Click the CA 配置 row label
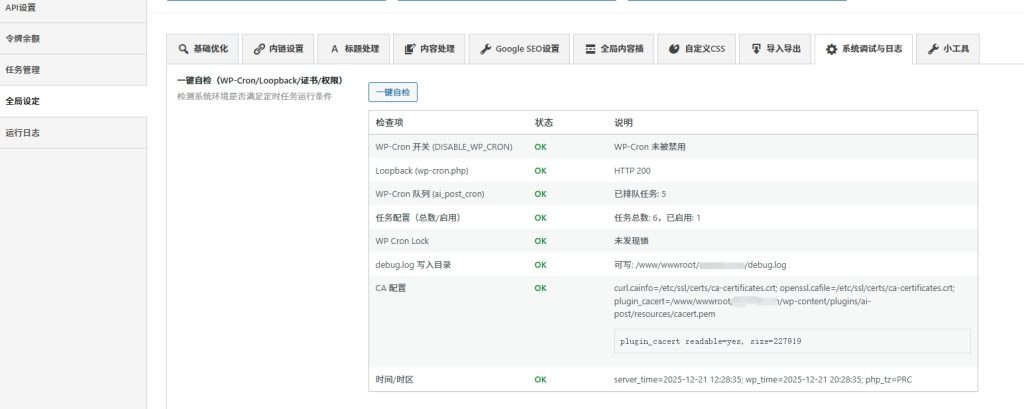Image resolution: width=1024 pixels, height=409 pixels. coord(391,288)
